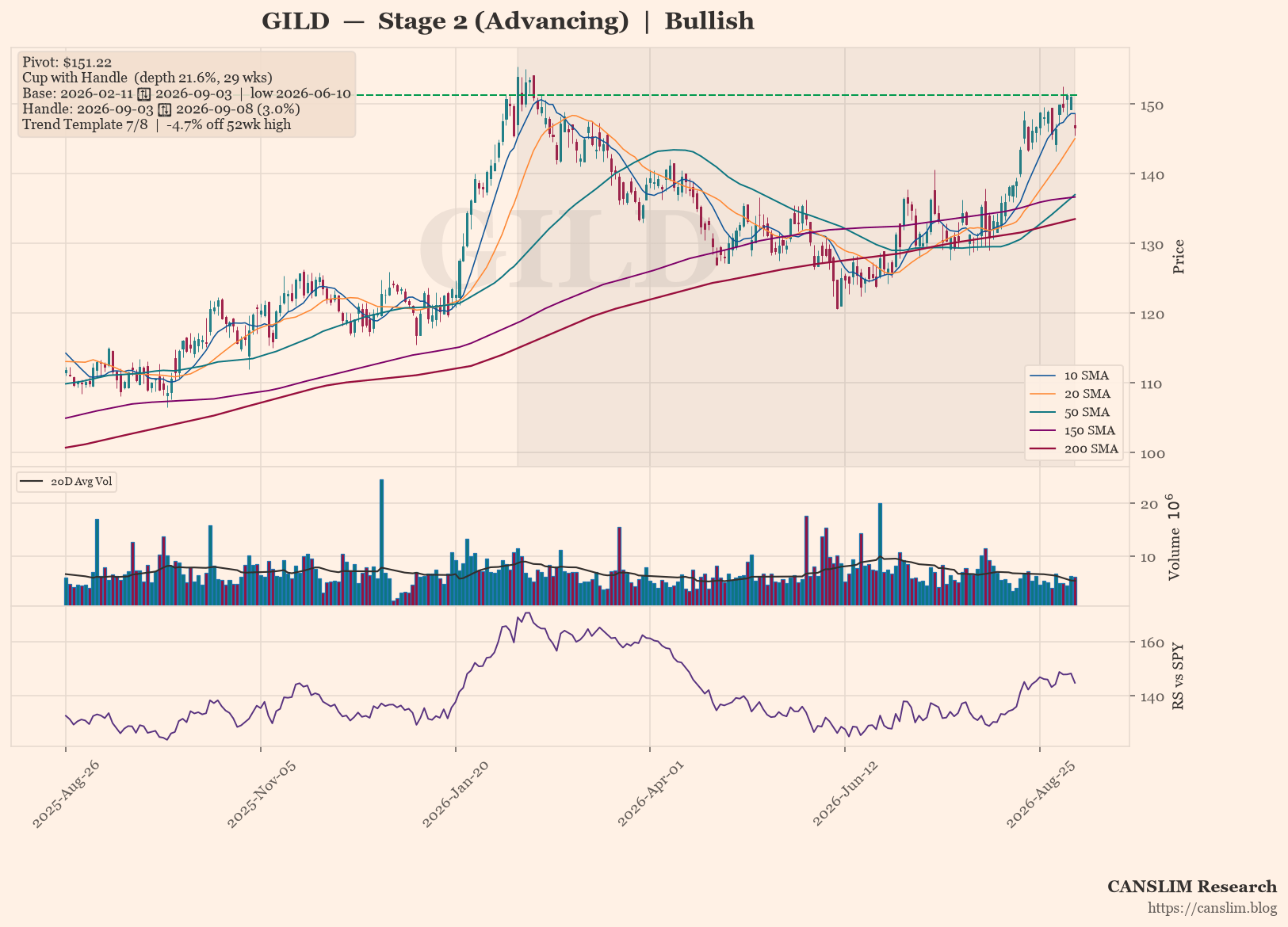Screen dimensions: 1288x927
Task: Click the 'Price' axis label
Action: coord(1179,257)
